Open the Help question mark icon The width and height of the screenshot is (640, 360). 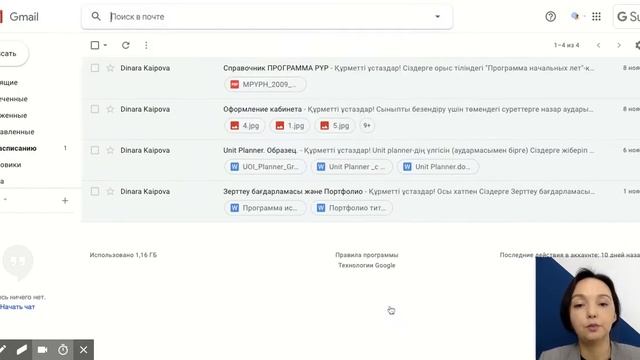tap(551, 17)
